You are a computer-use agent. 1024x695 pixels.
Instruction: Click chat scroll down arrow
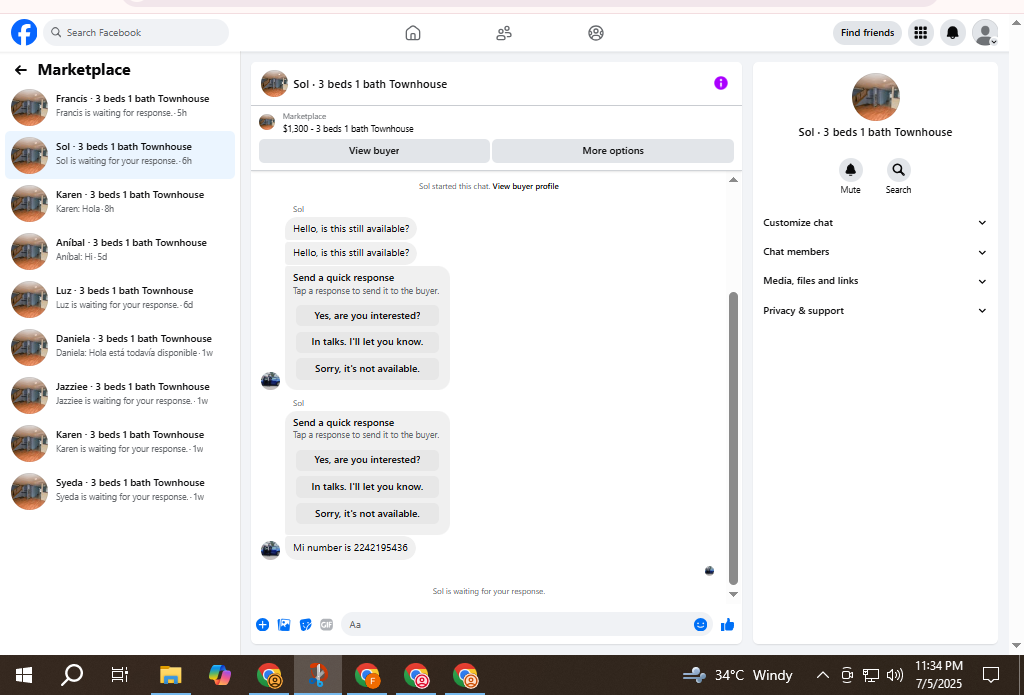click(733, 594)
